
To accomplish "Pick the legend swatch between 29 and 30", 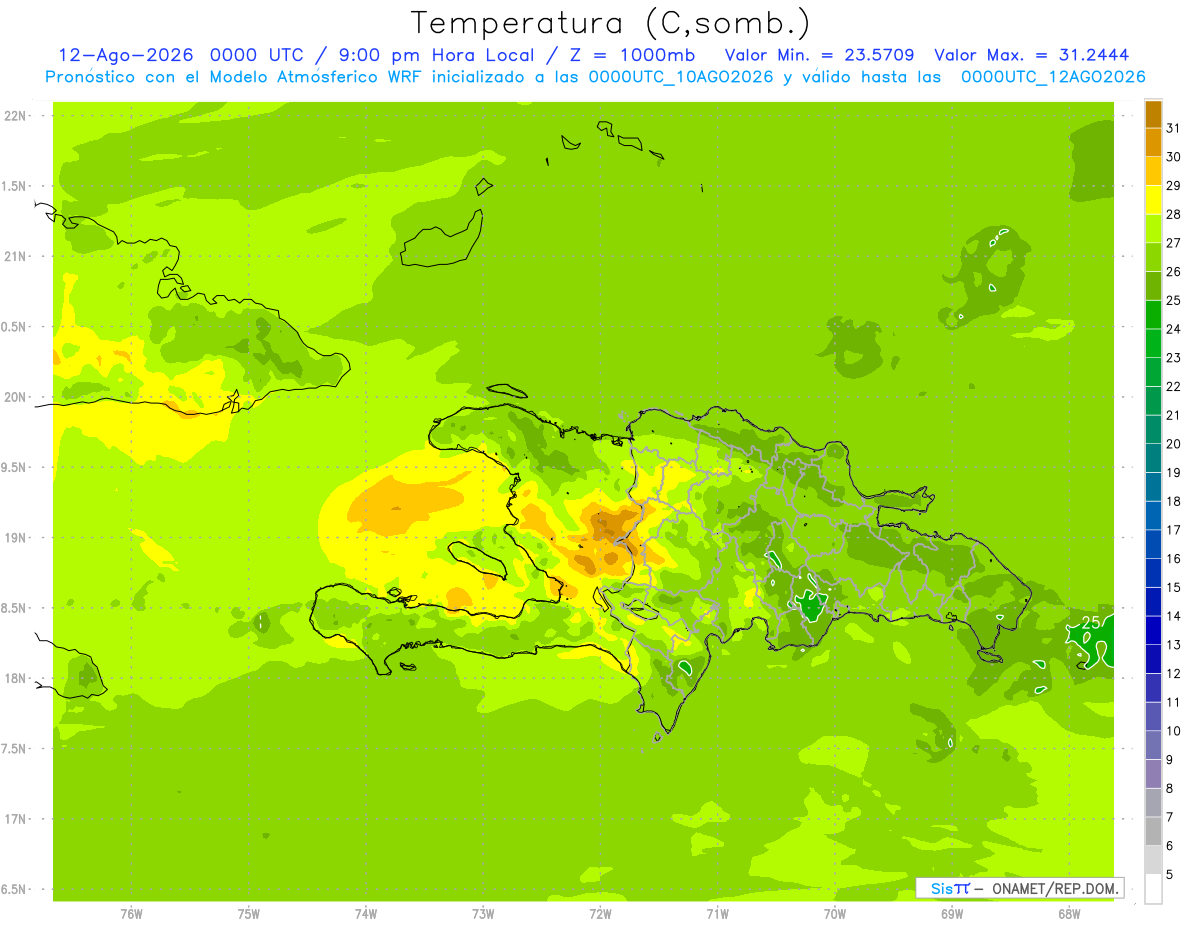I will pyautogui.click(x=1153, y=171).
